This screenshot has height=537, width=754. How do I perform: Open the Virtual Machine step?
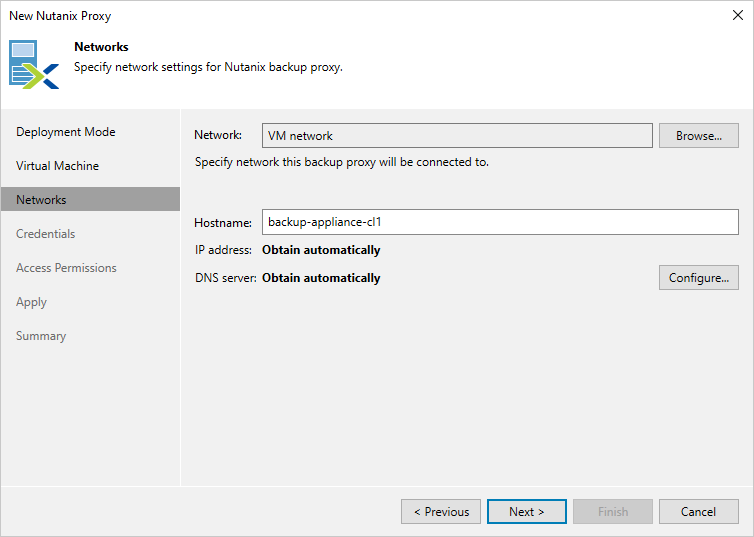click(x=57, y=166)
